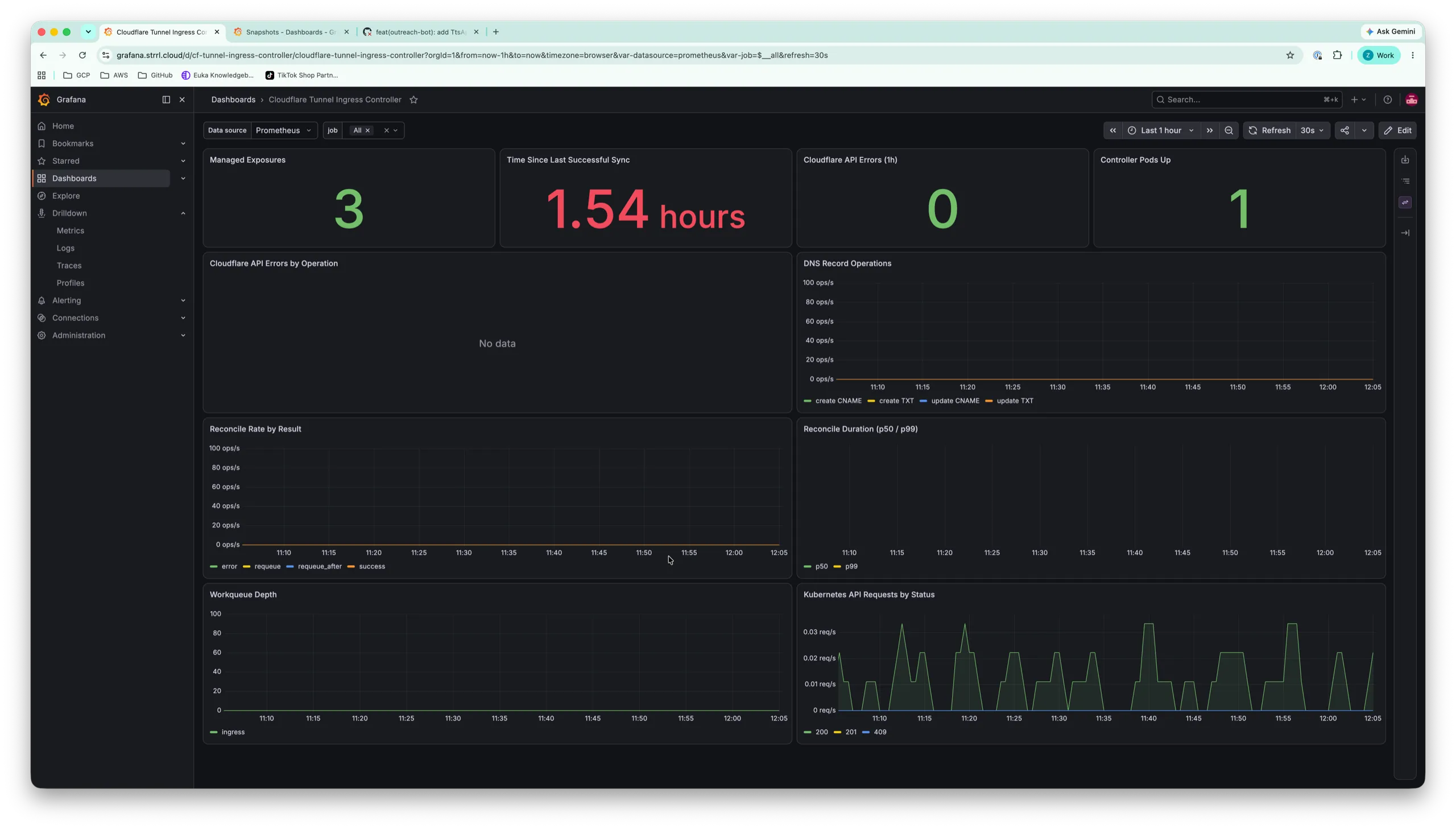This screenshot has width=1456, height=829.
Task: Refresh the dashboard now
Action: click(x=1269, y=130)
